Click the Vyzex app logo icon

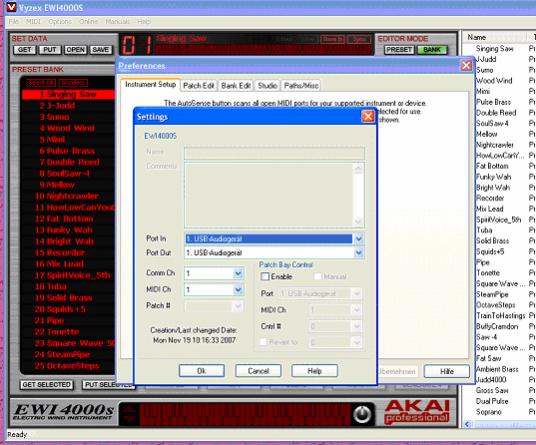coord(11,7)
